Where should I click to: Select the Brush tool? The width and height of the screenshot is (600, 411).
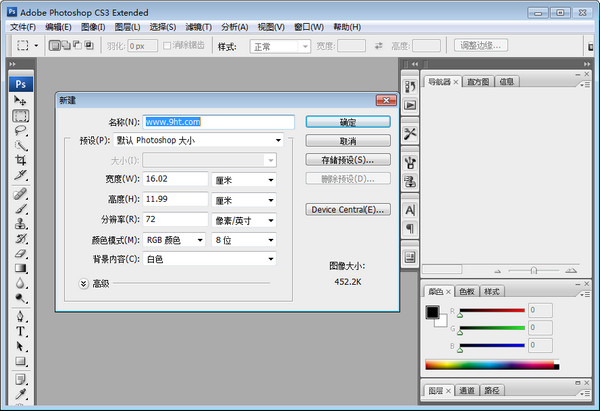[20, 209]
